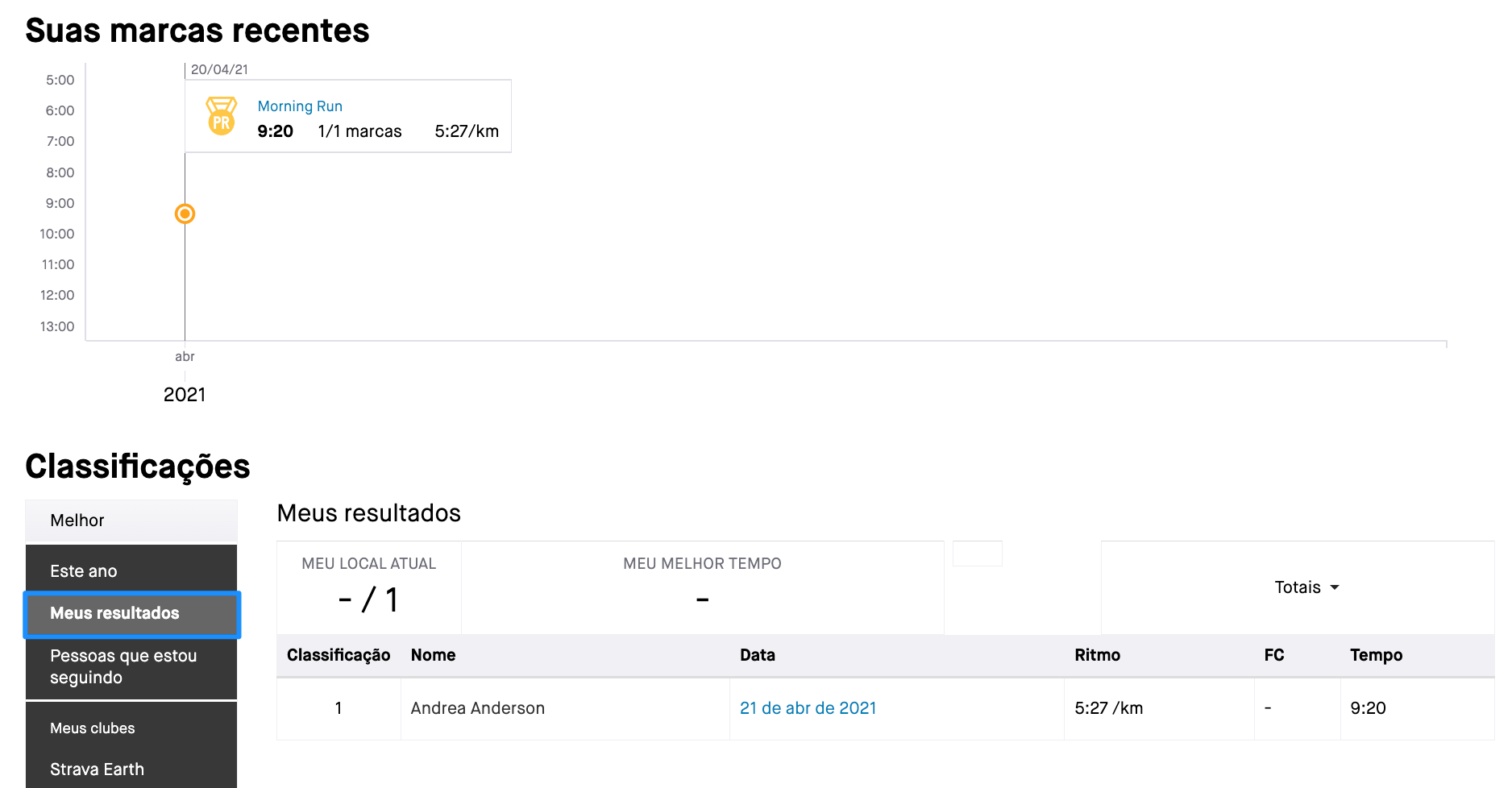Select Meus resultados in sidebar
Viewport: 1512px width, 788px height.
pos(131,614)
